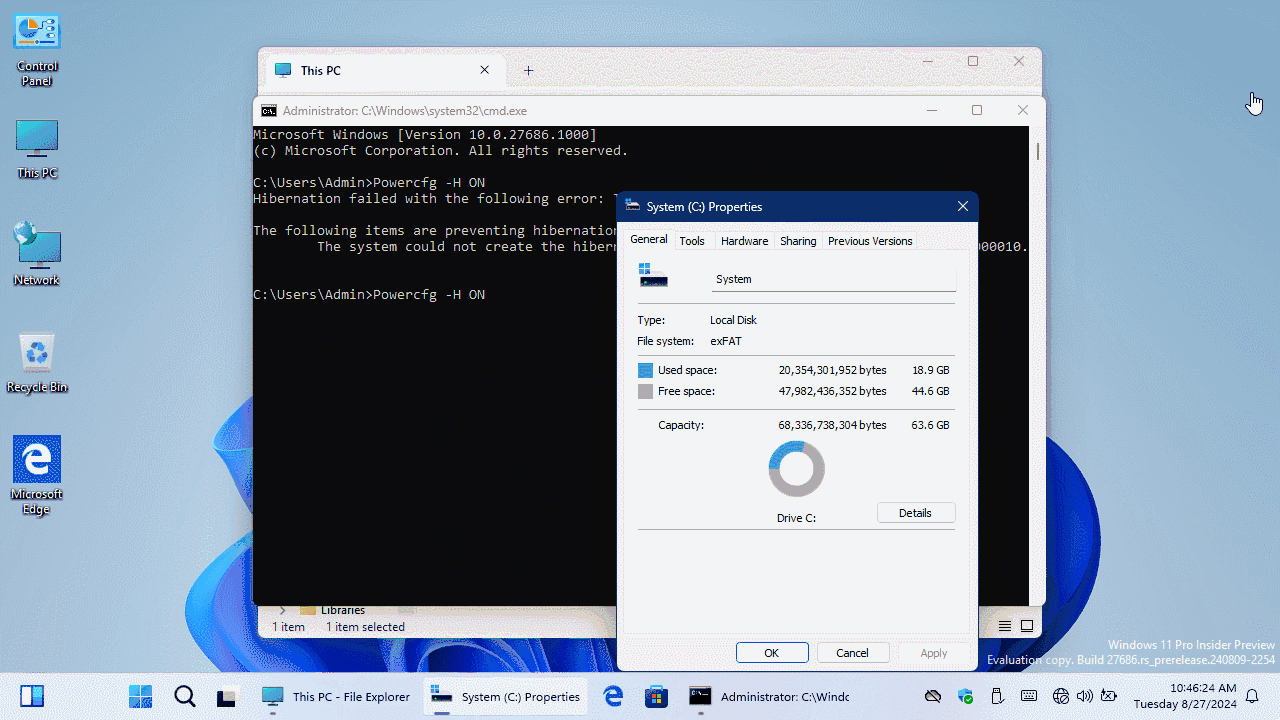The width and height of the screenshot is (1280, 720).
Task: Click the free space gray color swatch
Action: 645,392
